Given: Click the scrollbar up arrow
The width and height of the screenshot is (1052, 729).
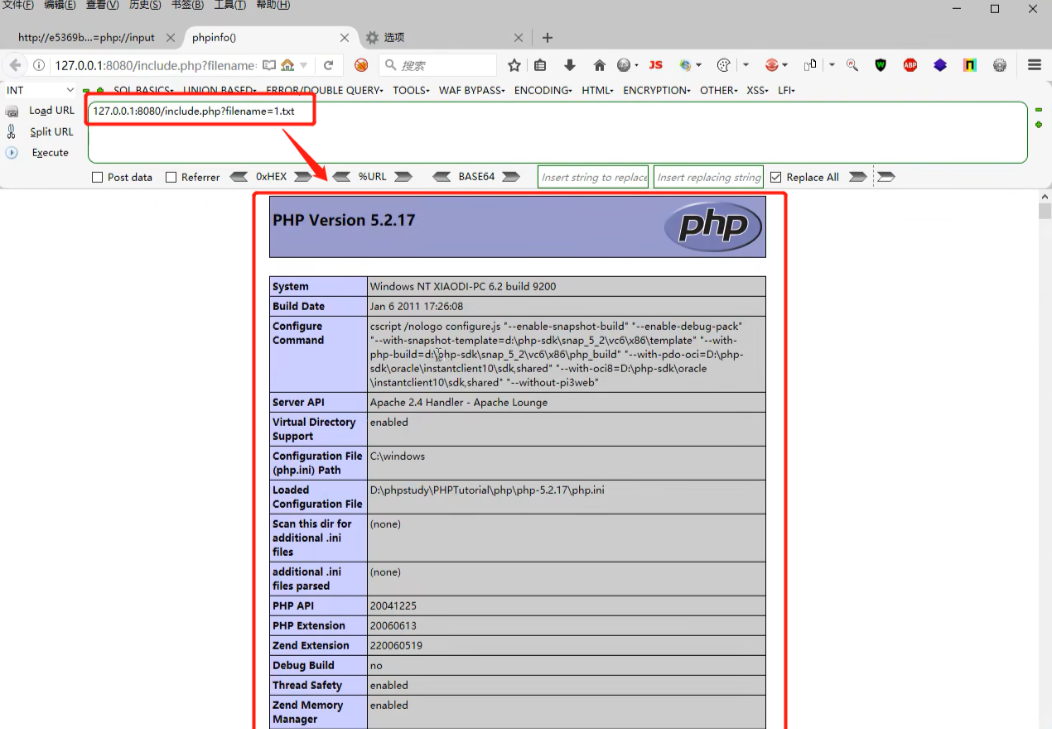Looking at the screenshot, I should (x=1045, y=197).
